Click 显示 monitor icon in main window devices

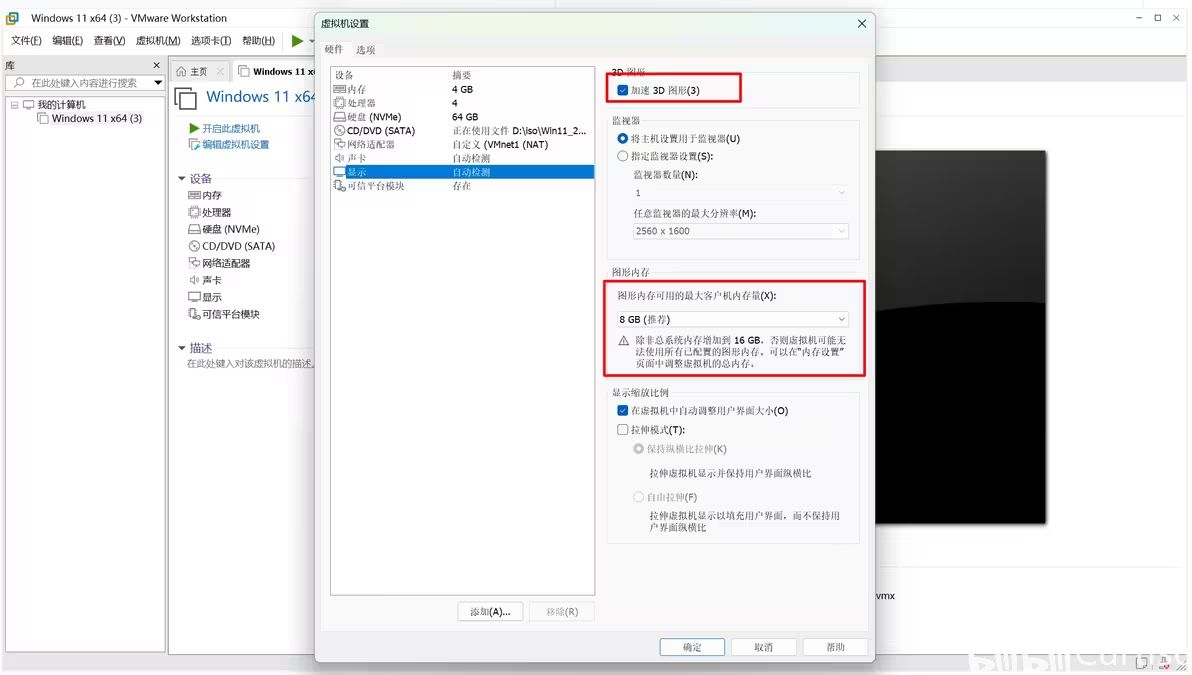tap(194, 297)
